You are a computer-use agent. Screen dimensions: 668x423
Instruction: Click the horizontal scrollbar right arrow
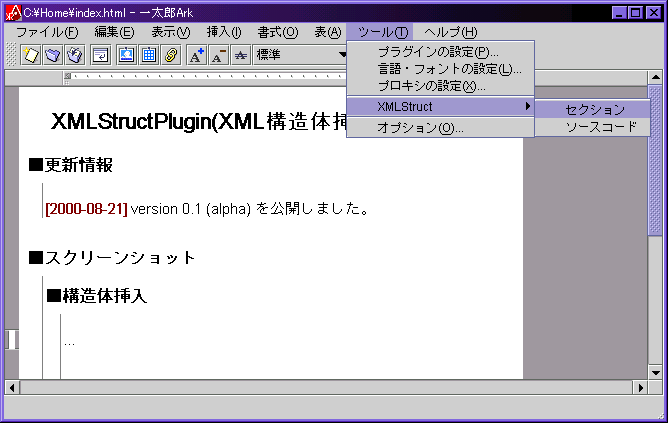click(640, 388)
